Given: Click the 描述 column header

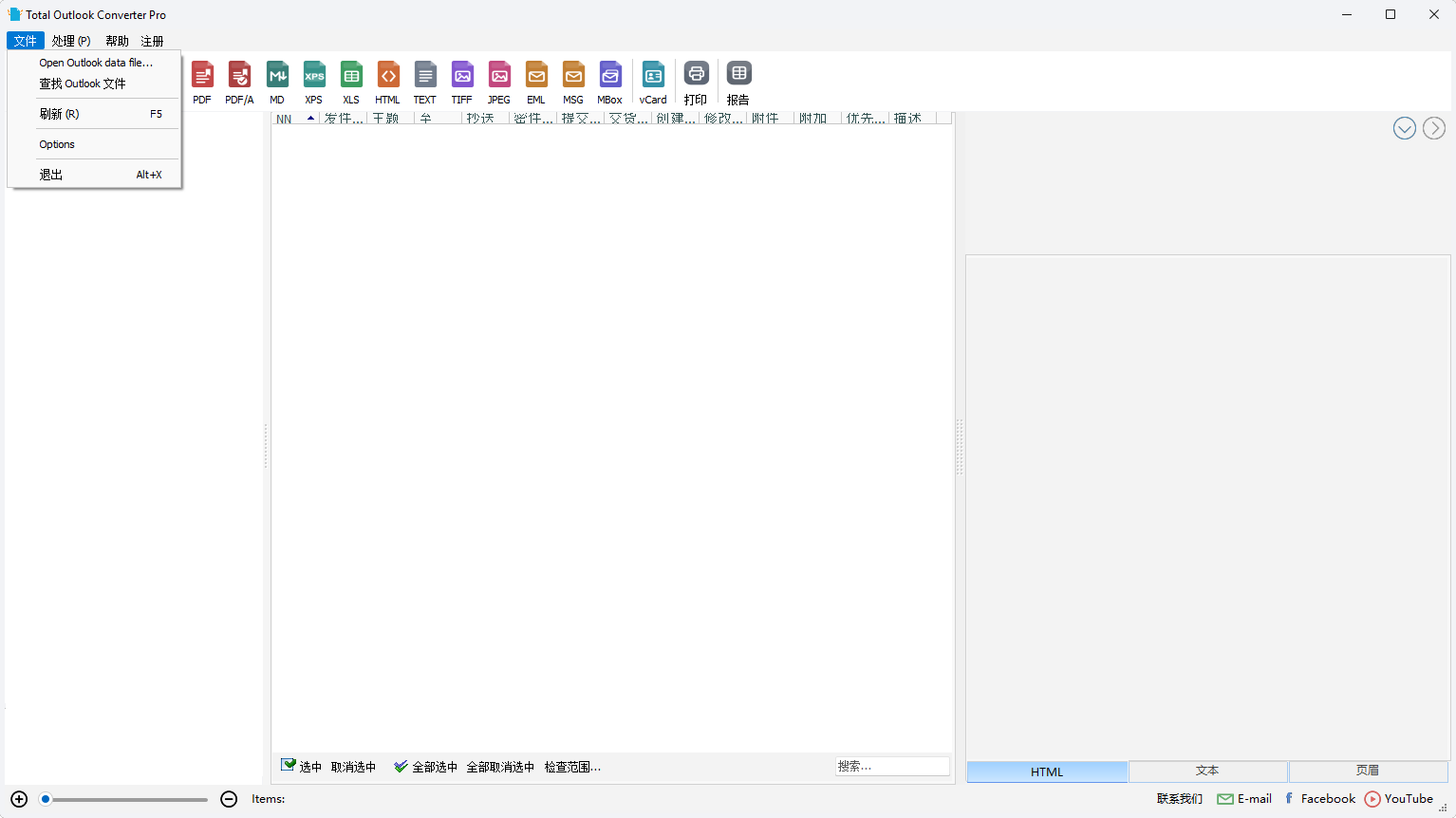Looking at the screenshot, I should pos(912,118).
